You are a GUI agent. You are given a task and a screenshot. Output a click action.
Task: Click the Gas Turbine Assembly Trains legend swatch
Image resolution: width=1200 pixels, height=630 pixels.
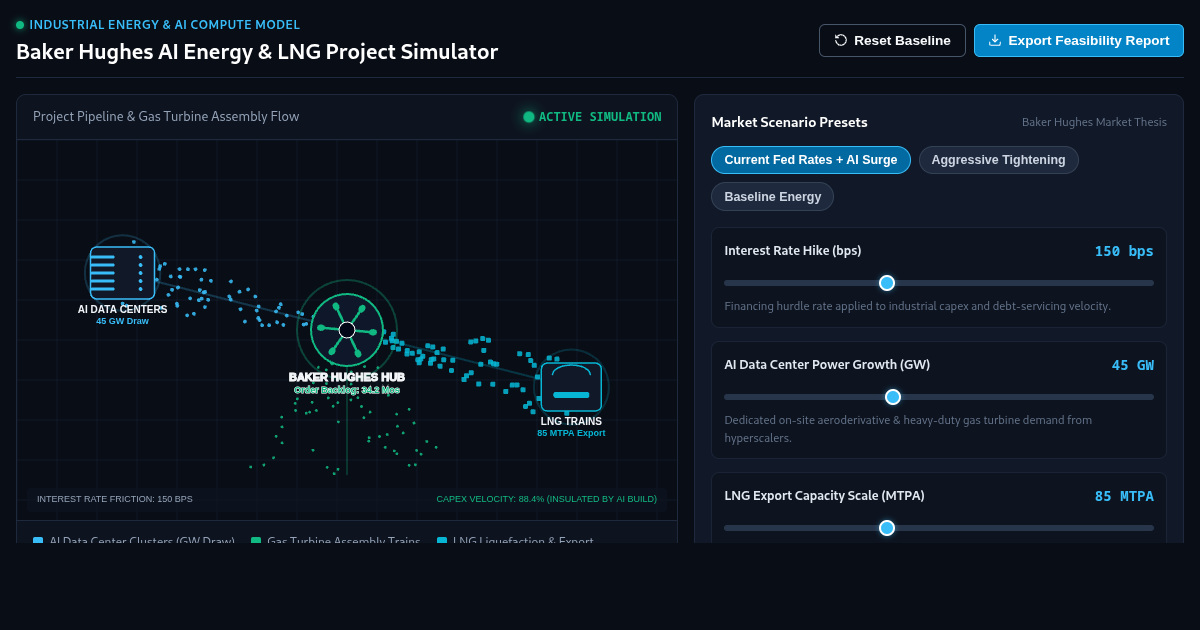256,542
